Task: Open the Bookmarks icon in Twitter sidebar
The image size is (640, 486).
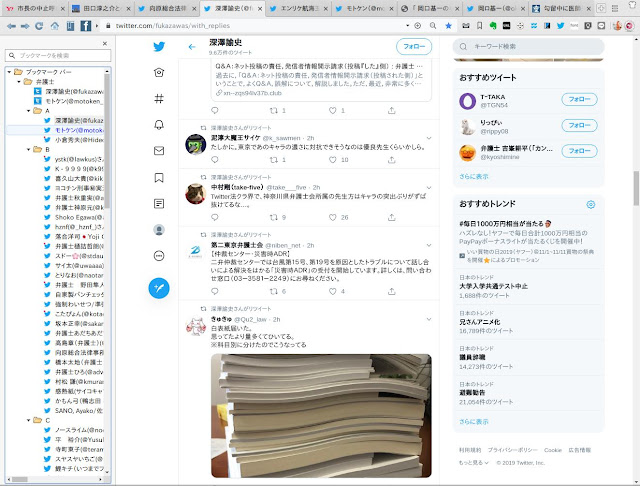Action: point(159,178)
